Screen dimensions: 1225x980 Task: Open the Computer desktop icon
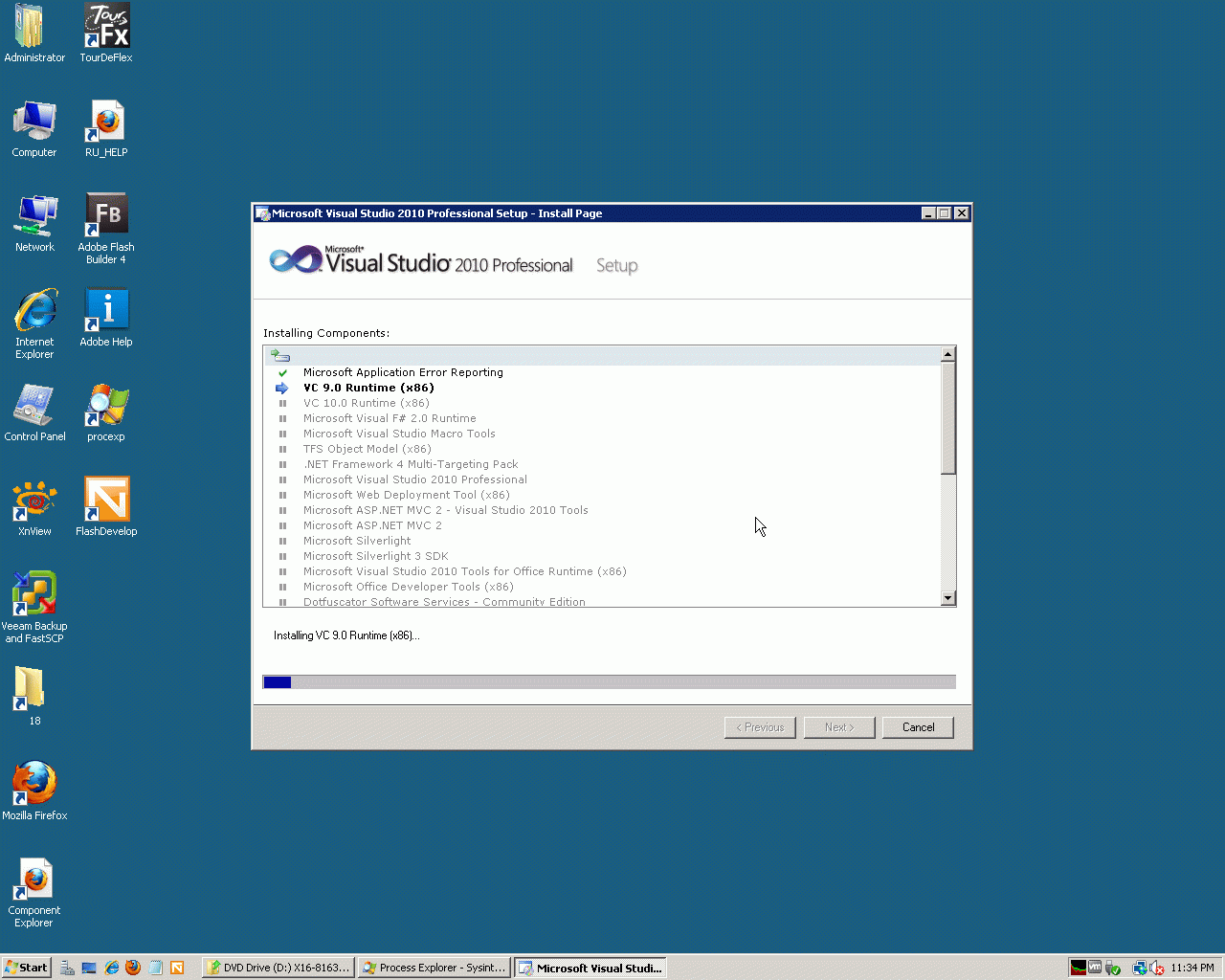pyautogui.click(x=34, y=128)
